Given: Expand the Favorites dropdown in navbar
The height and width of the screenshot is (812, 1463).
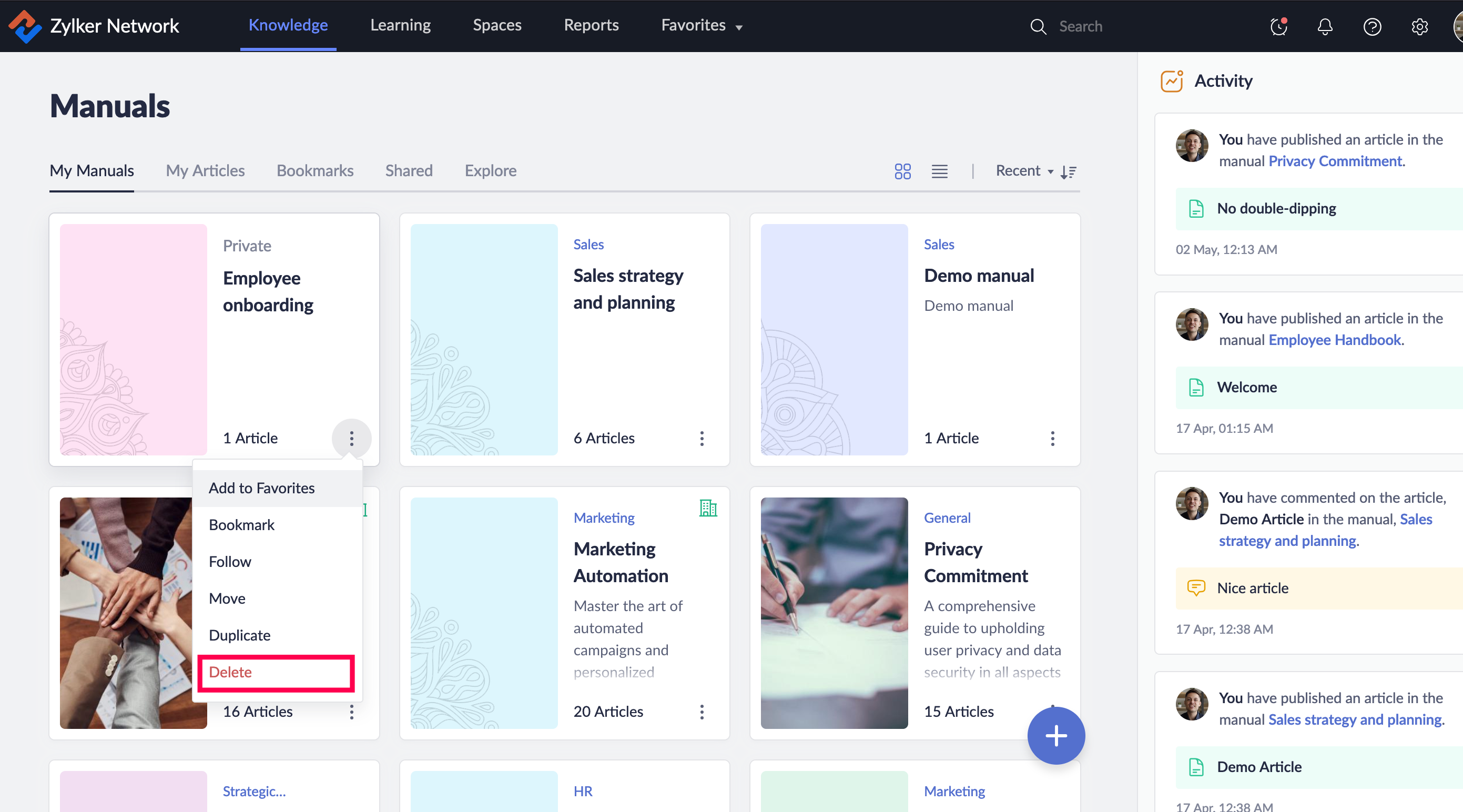Looking at the screenshot, I should [702, 26].
